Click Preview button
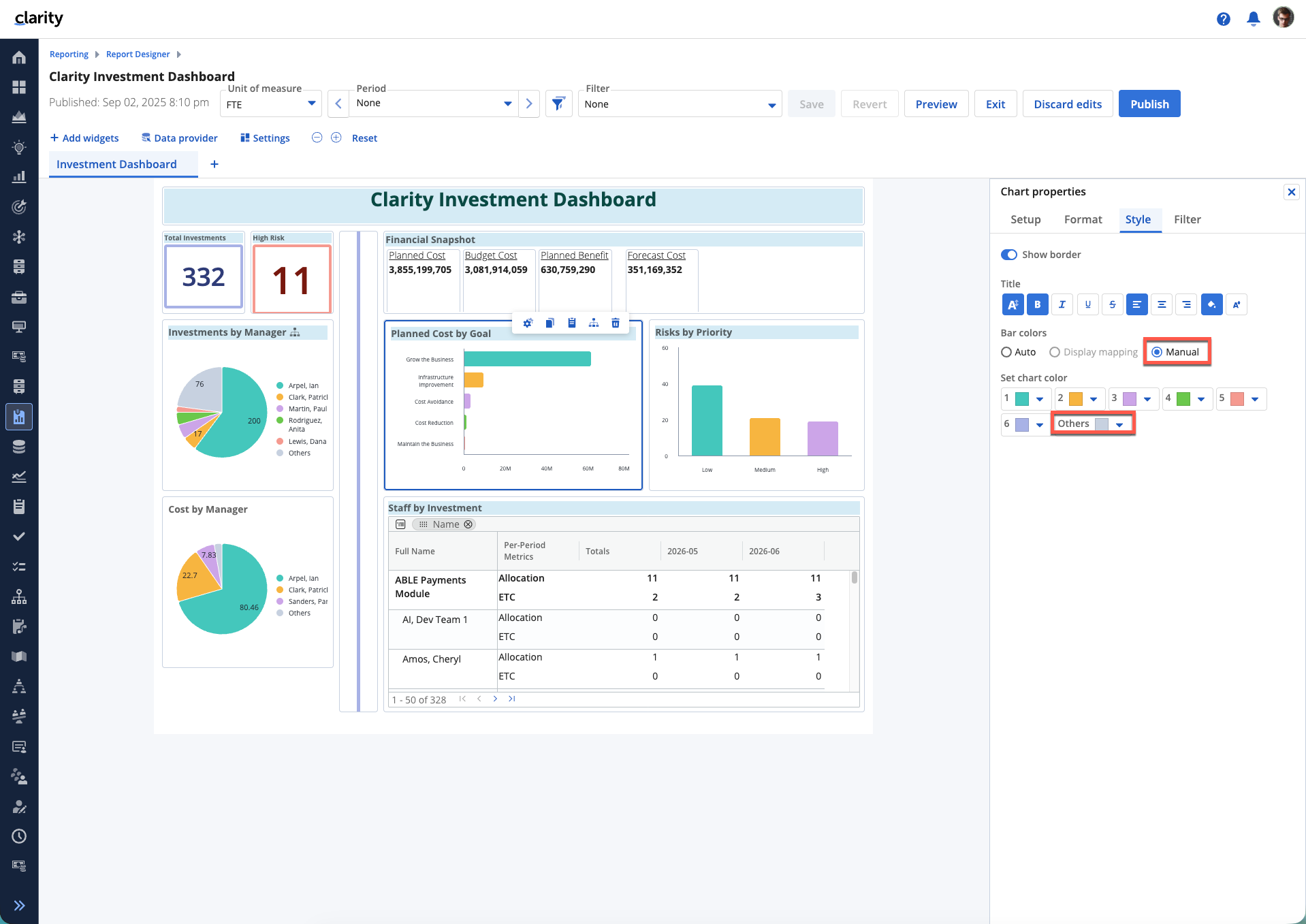Viewport: 1306px width, 924px height. [x=936, y=103]
